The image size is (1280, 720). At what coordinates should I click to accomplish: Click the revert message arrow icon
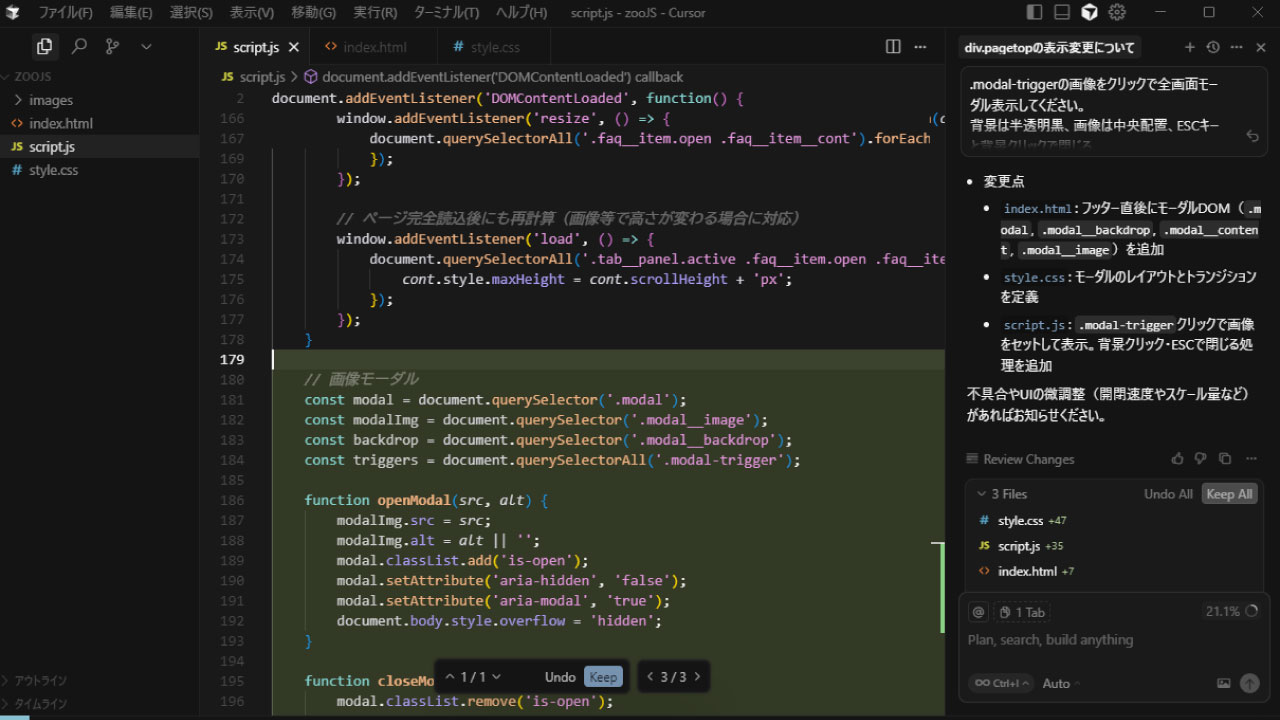1252,136
